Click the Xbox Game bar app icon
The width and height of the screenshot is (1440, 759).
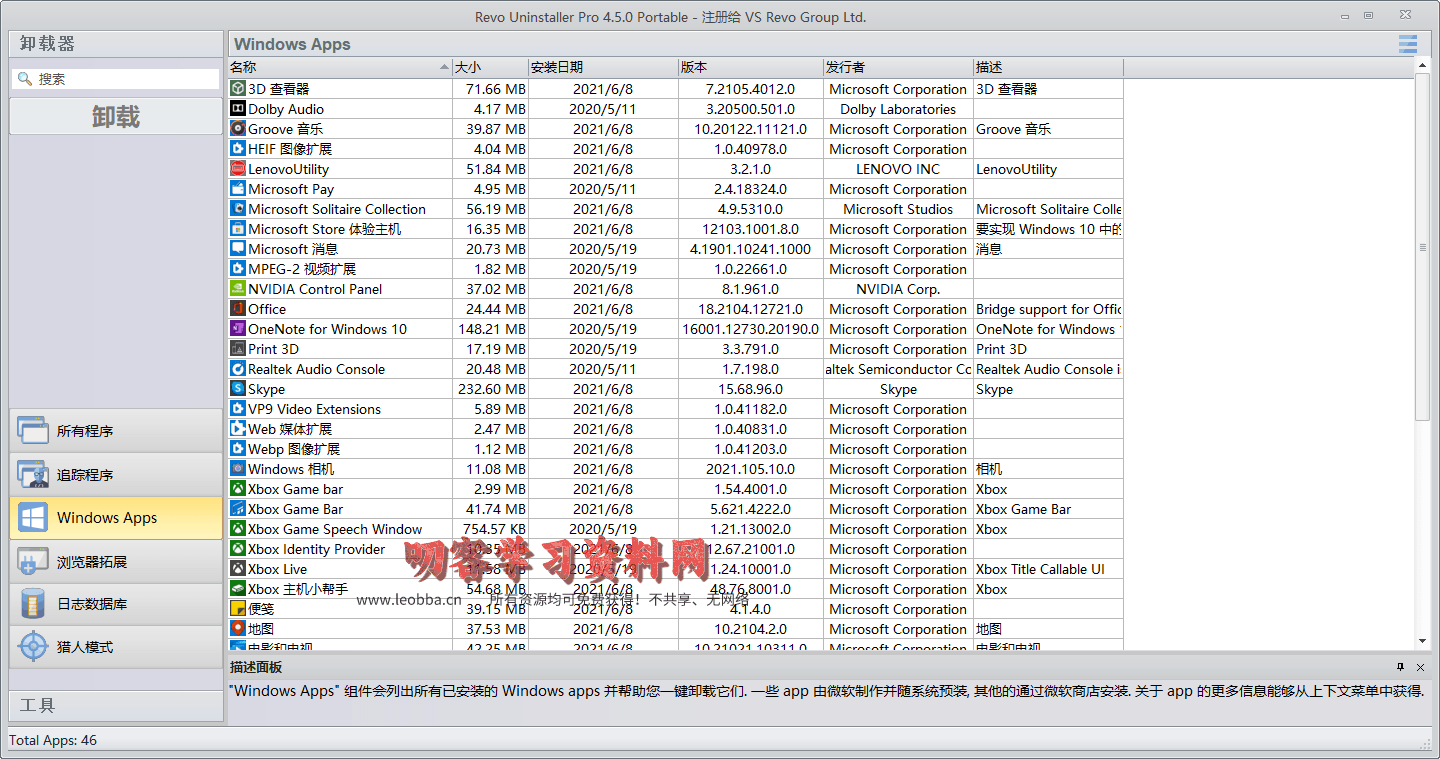pos(237,489)
